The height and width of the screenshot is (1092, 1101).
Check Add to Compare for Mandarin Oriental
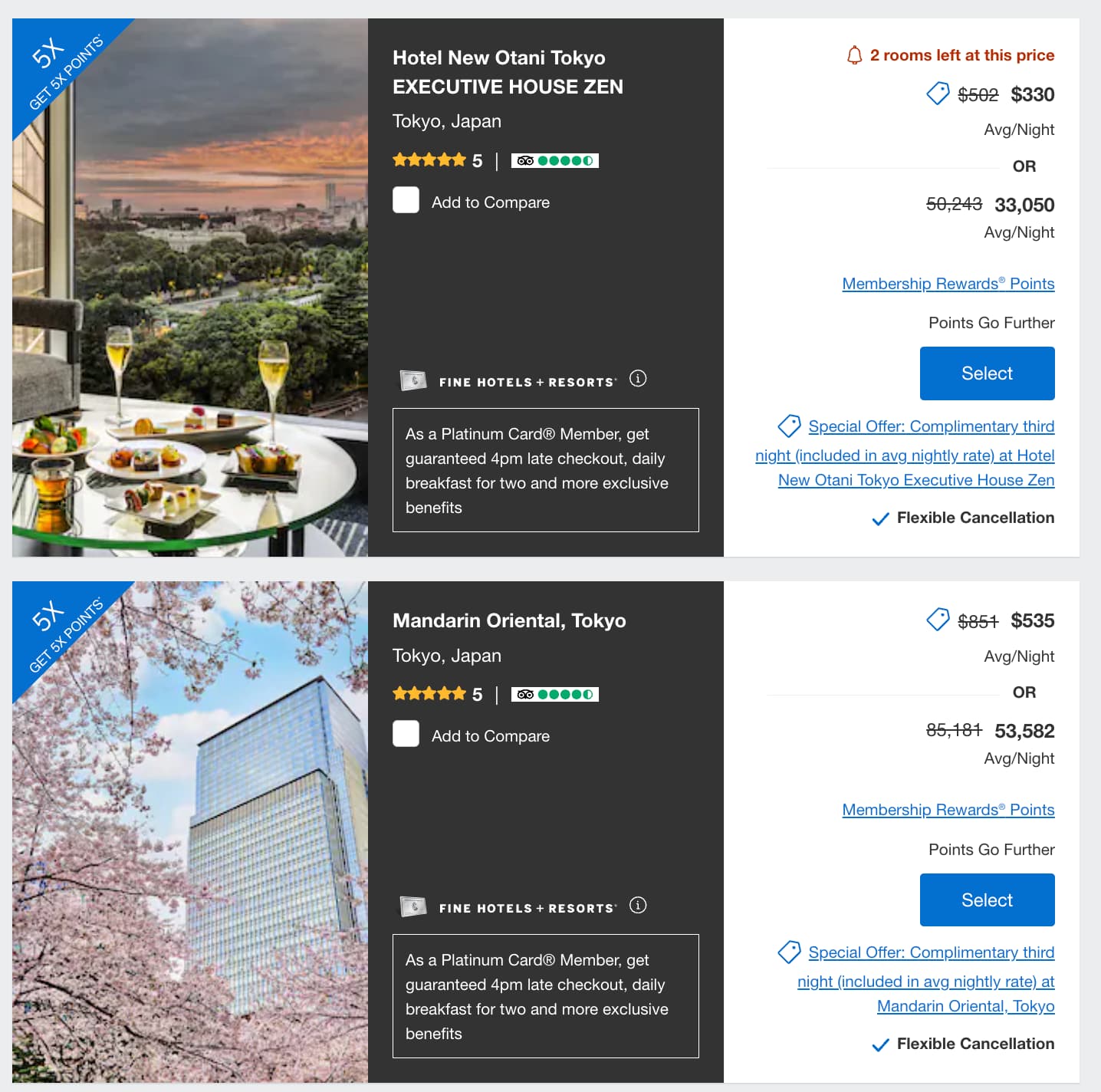point(406,734)
